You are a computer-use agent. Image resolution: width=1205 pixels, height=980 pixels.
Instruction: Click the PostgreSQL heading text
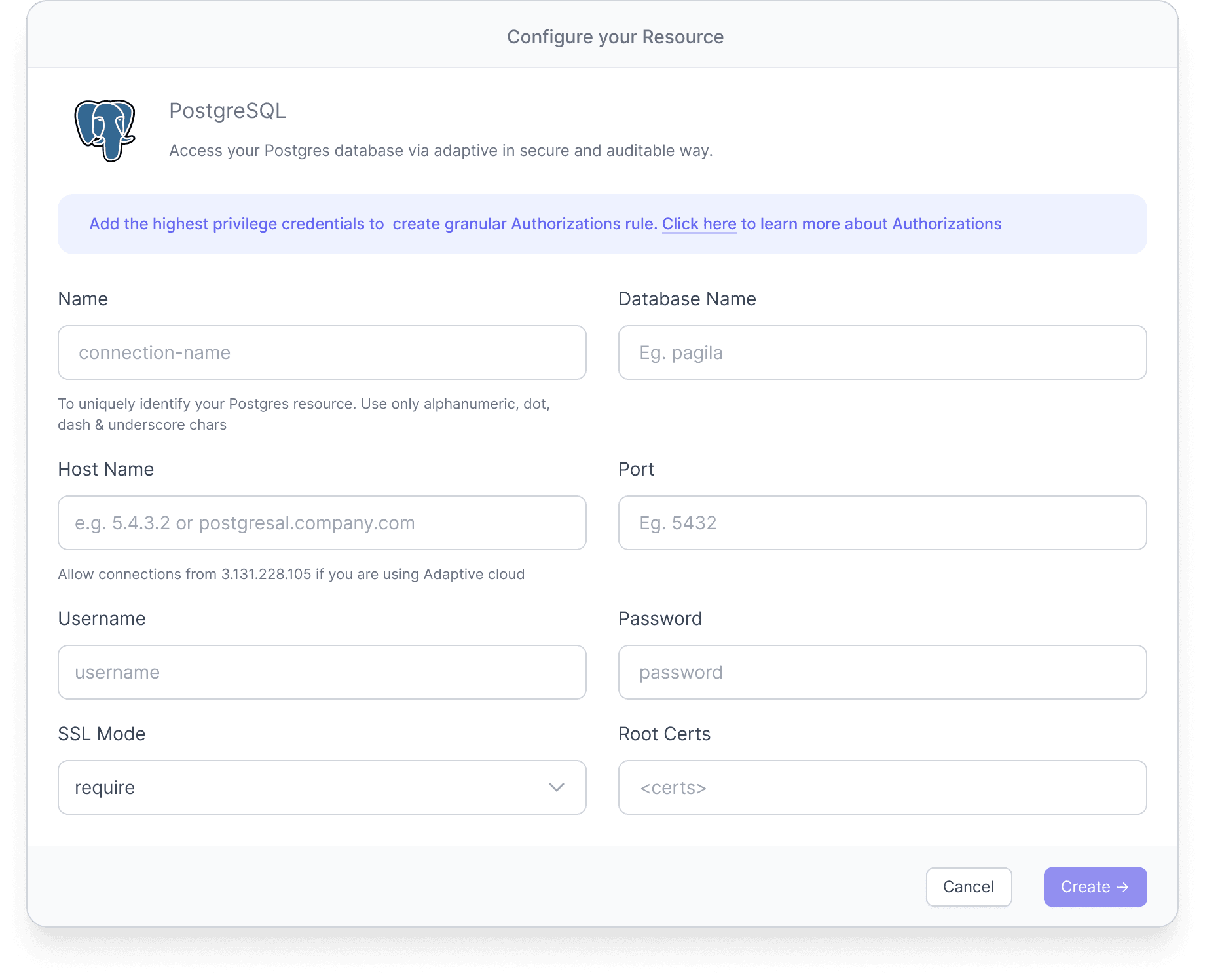[x=227, y=111]
